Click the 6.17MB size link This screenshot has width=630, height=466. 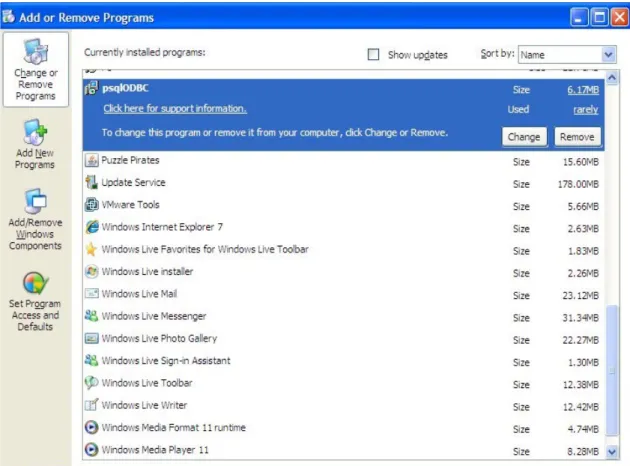point(583,90)
